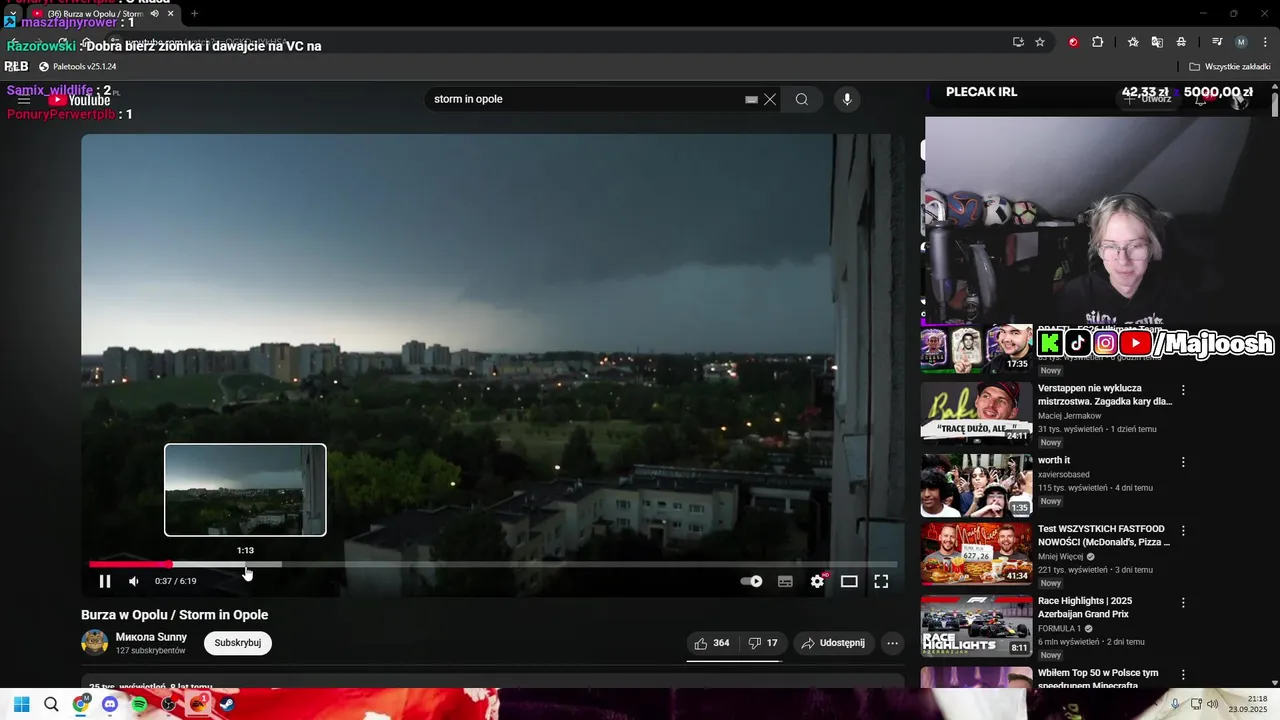This screenshot has width=1280, height=720.
Task: Mute the tab via the speaker icon on the tab
Action: pyautogui.click(x=154, y=14)
